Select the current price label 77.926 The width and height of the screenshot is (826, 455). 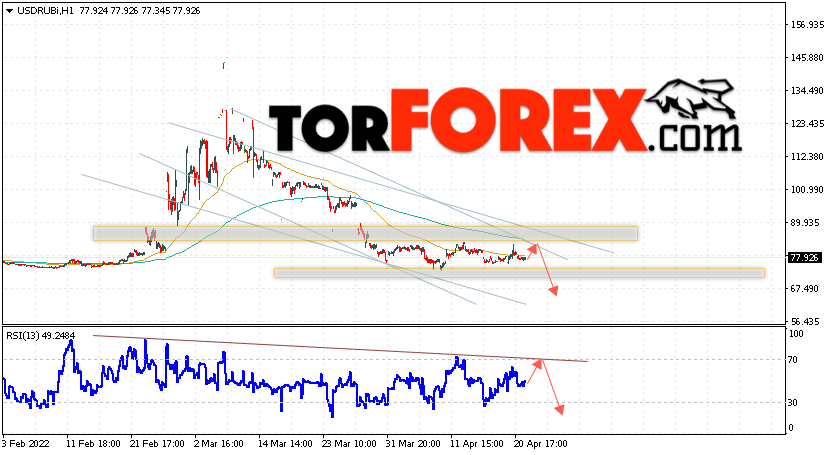804,258
